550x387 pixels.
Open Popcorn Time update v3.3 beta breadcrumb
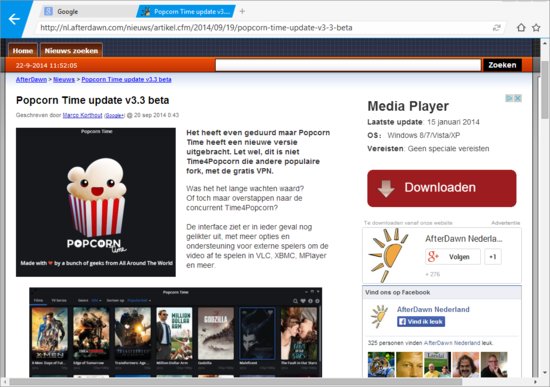[x=126, y=80]
